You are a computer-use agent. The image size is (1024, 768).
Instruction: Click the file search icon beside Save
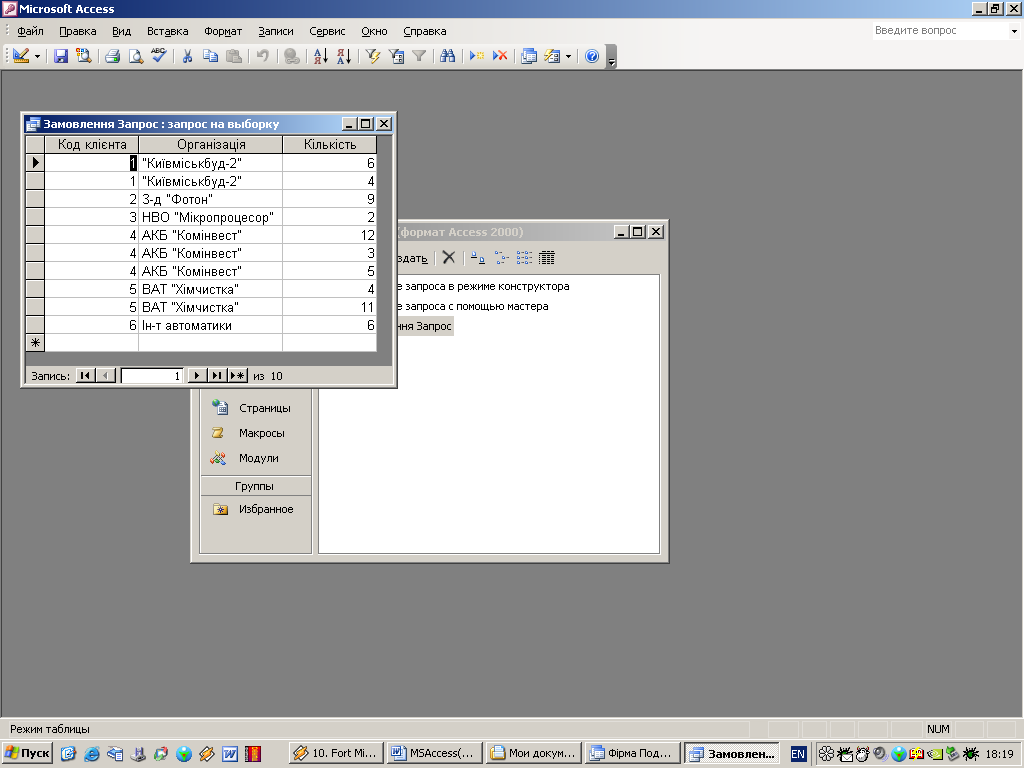point(84,56)
